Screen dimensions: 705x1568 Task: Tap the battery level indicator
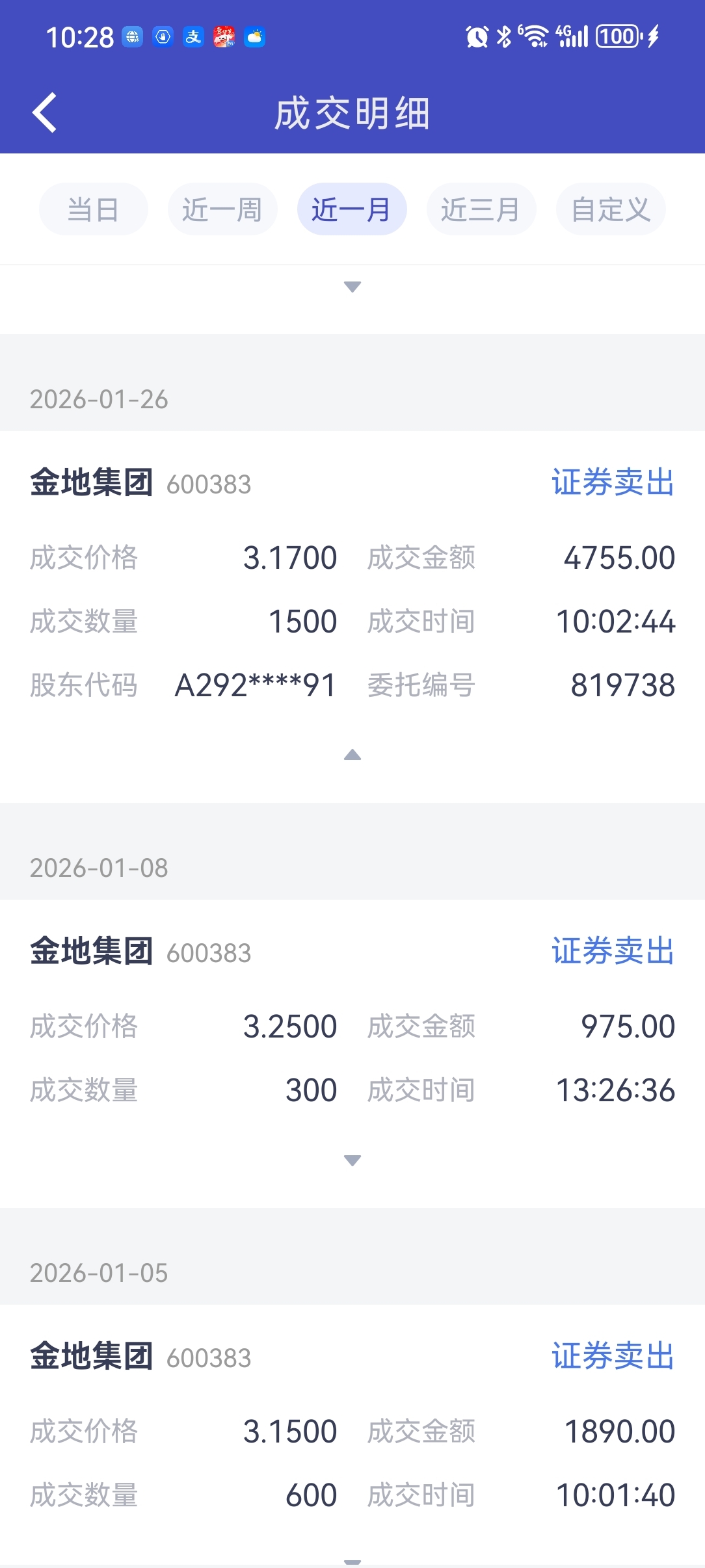tap(619, 36)
